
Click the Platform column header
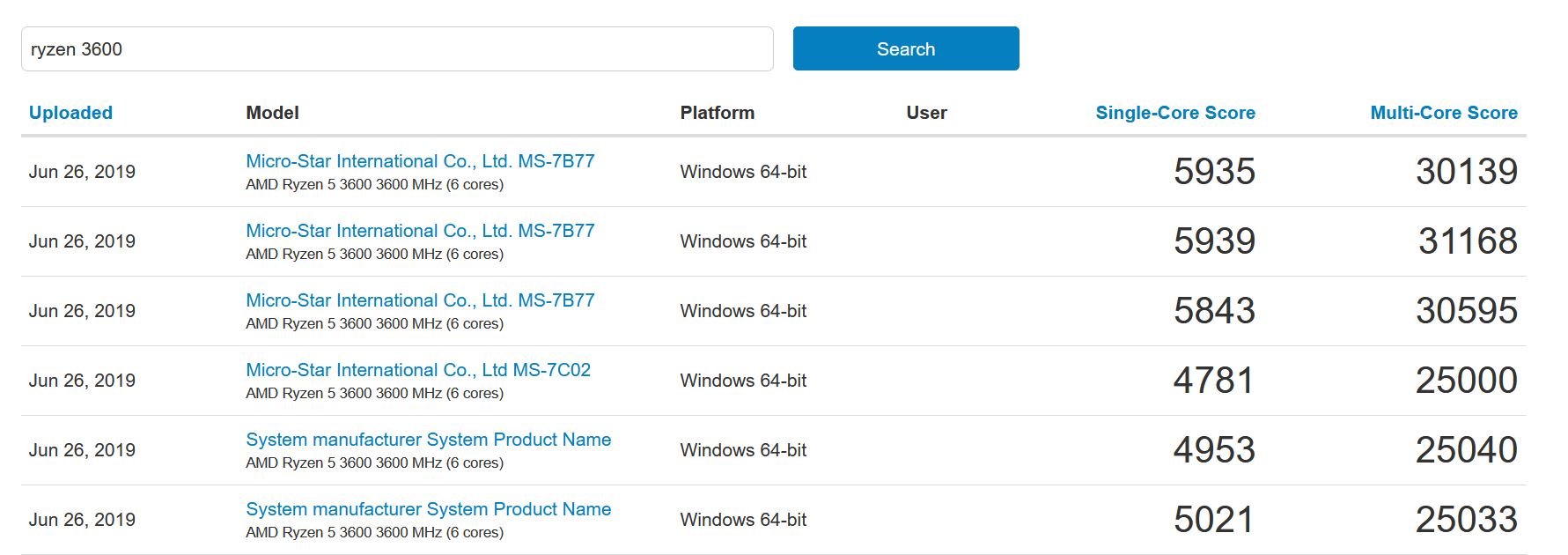[717, 113]
